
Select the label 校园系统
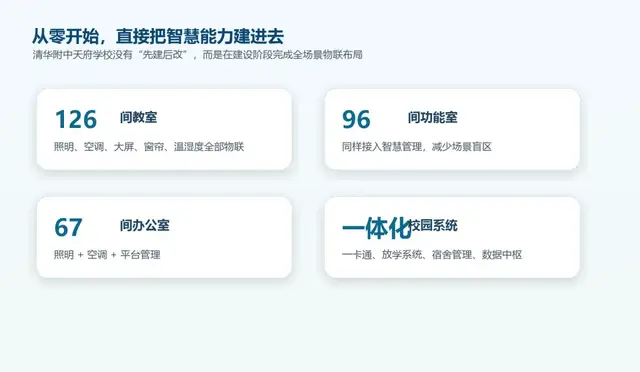433,225
